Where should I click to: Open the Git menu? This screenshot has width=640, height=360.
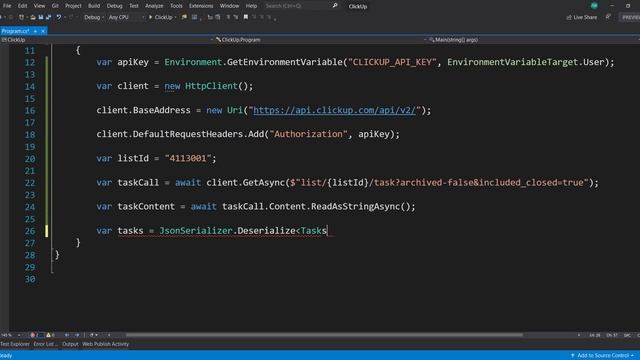click(x=55, y=6)
